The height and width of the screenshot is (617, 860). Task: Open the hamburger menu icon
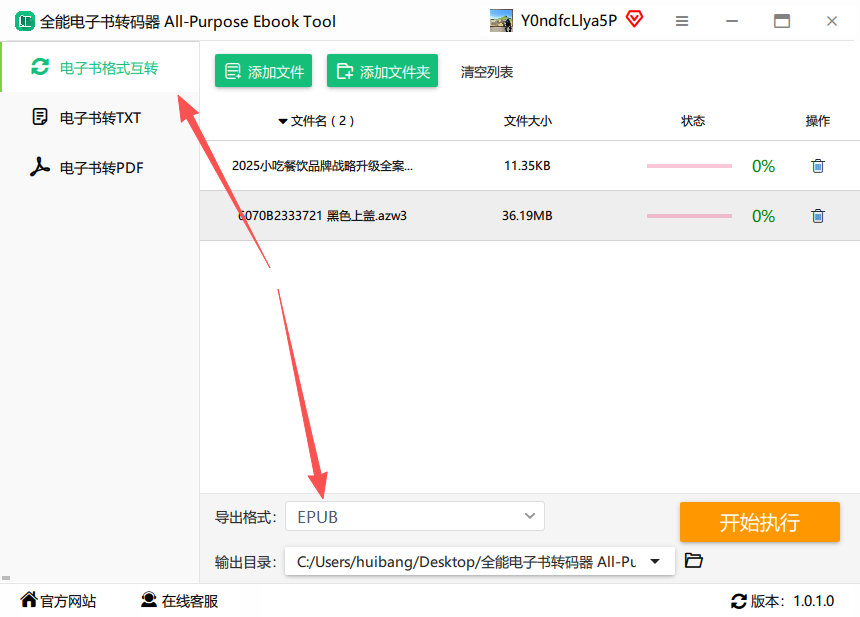tap(682, 21)
